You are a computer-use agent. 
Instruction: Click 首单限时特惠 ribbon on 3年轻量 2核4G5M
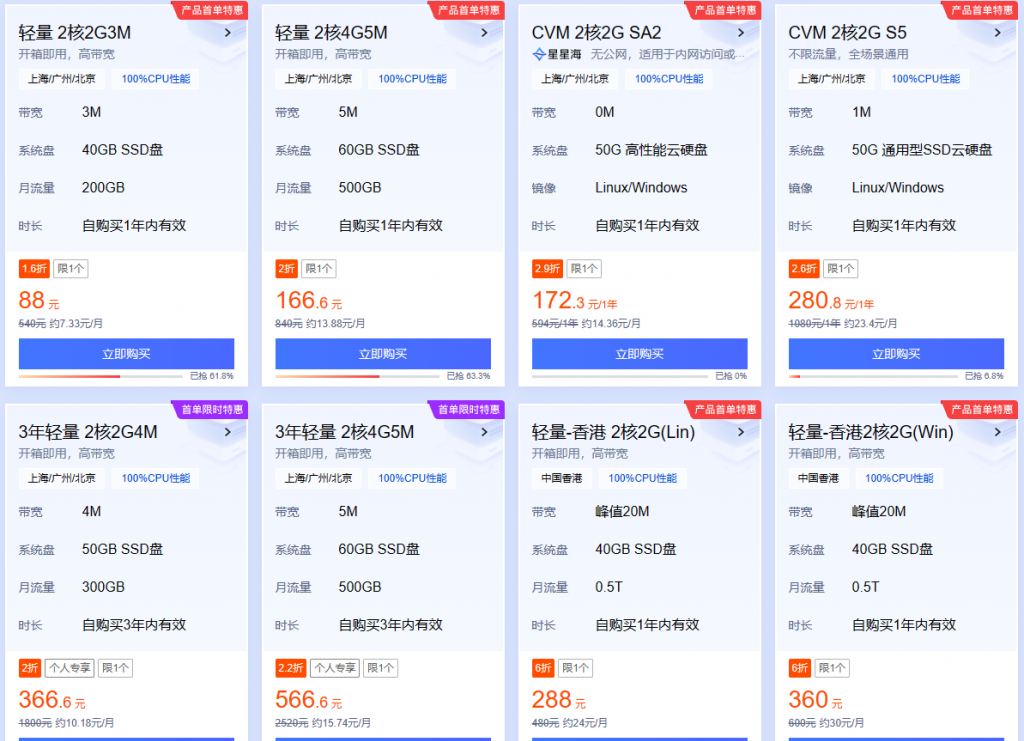(x=468, y=409)
